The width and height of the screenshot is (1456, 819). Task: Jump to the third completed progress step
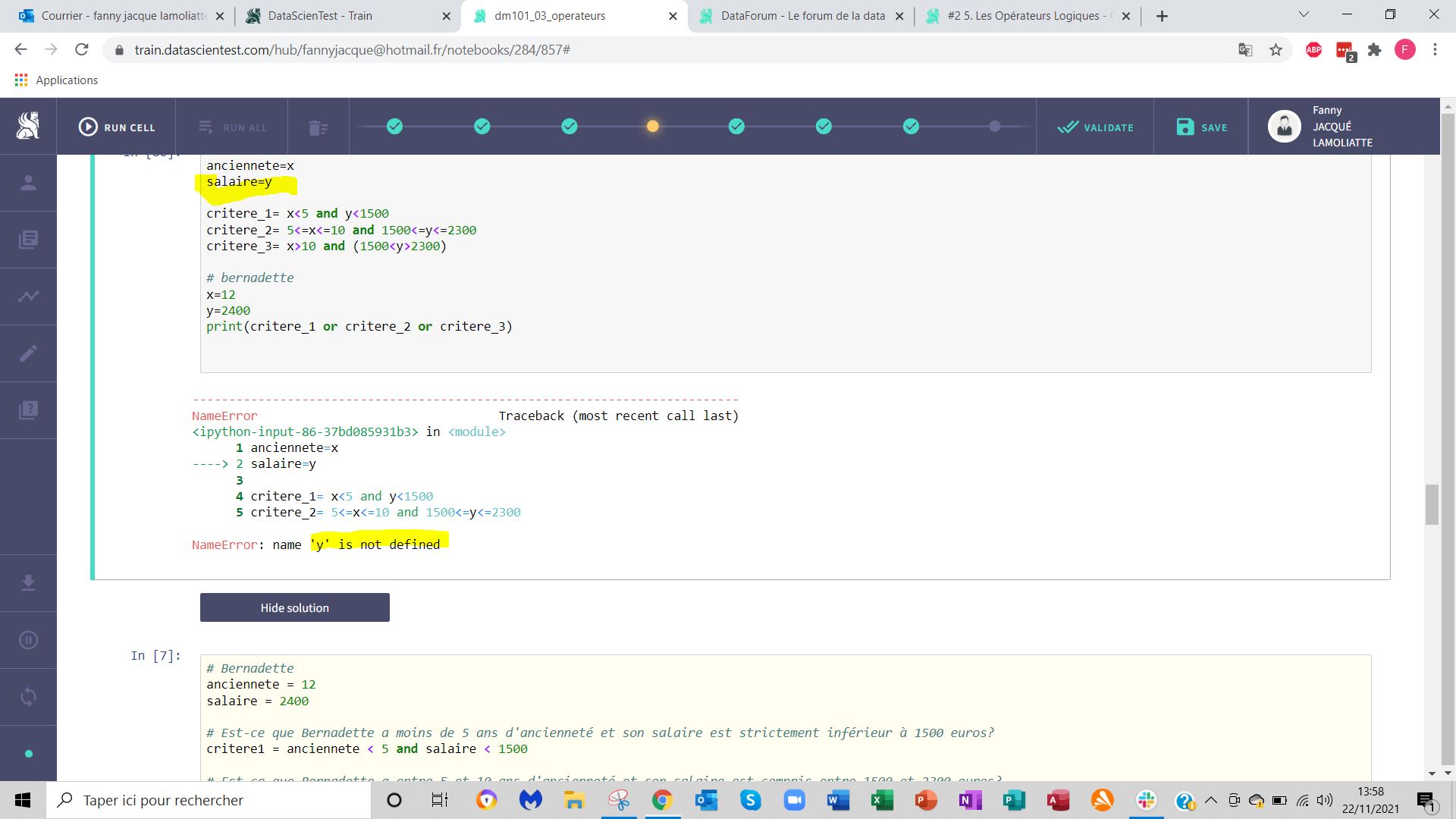click(x=570, y=127)
